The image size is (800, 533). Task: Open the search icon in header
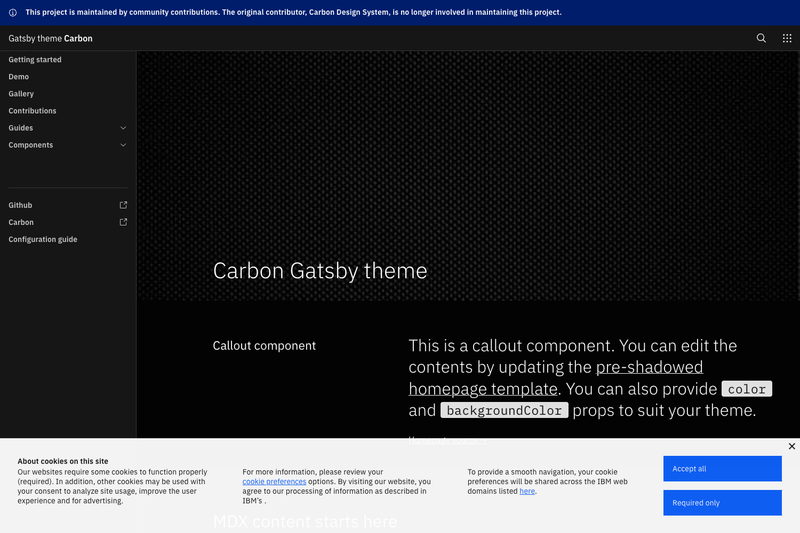click(761, 38)
